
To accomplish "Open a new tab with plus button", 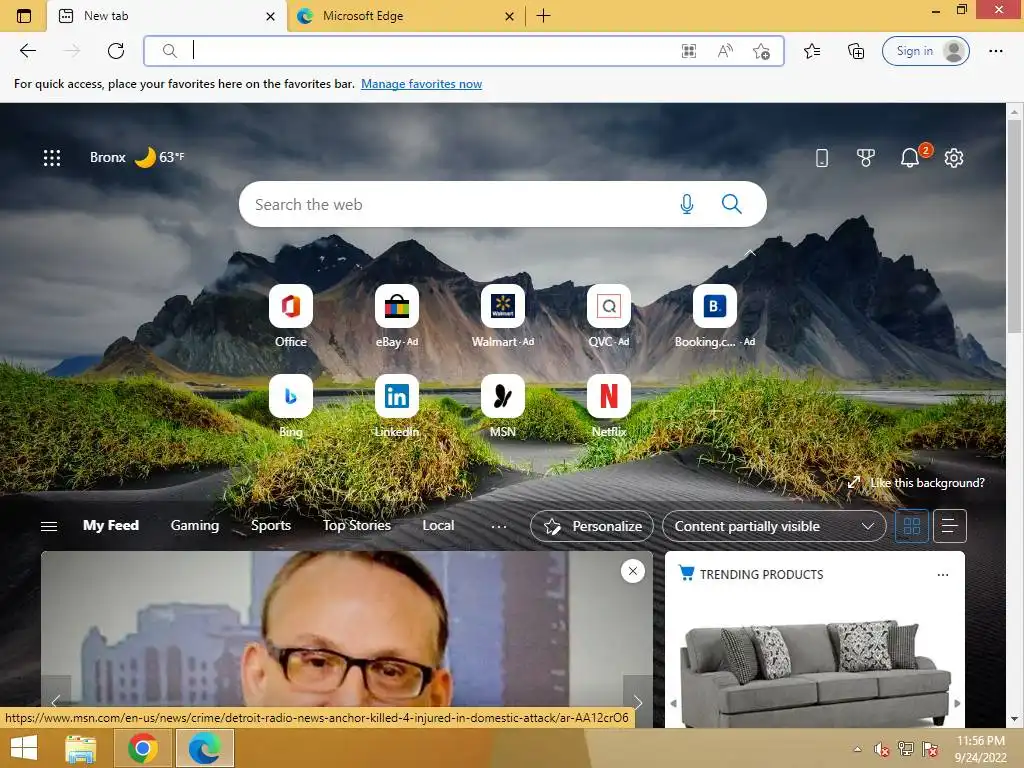I will pyautogui.click(x=543, y=16).
